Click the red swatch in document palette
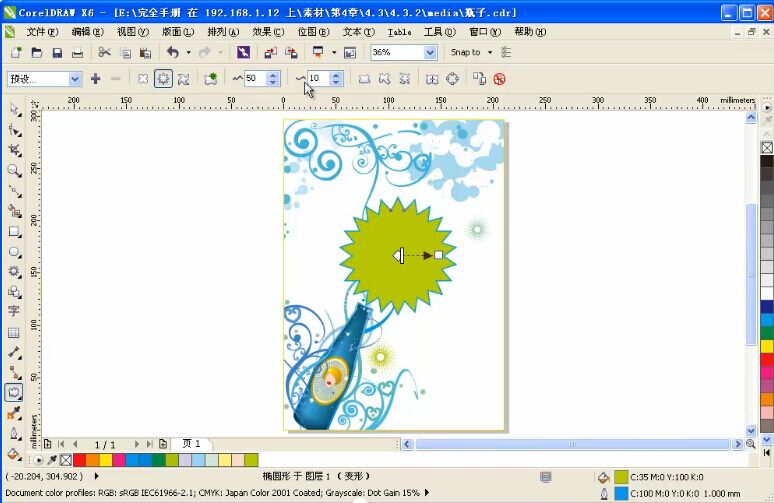Viewport: 774px width, 503px height. click(x=79, y=461)
